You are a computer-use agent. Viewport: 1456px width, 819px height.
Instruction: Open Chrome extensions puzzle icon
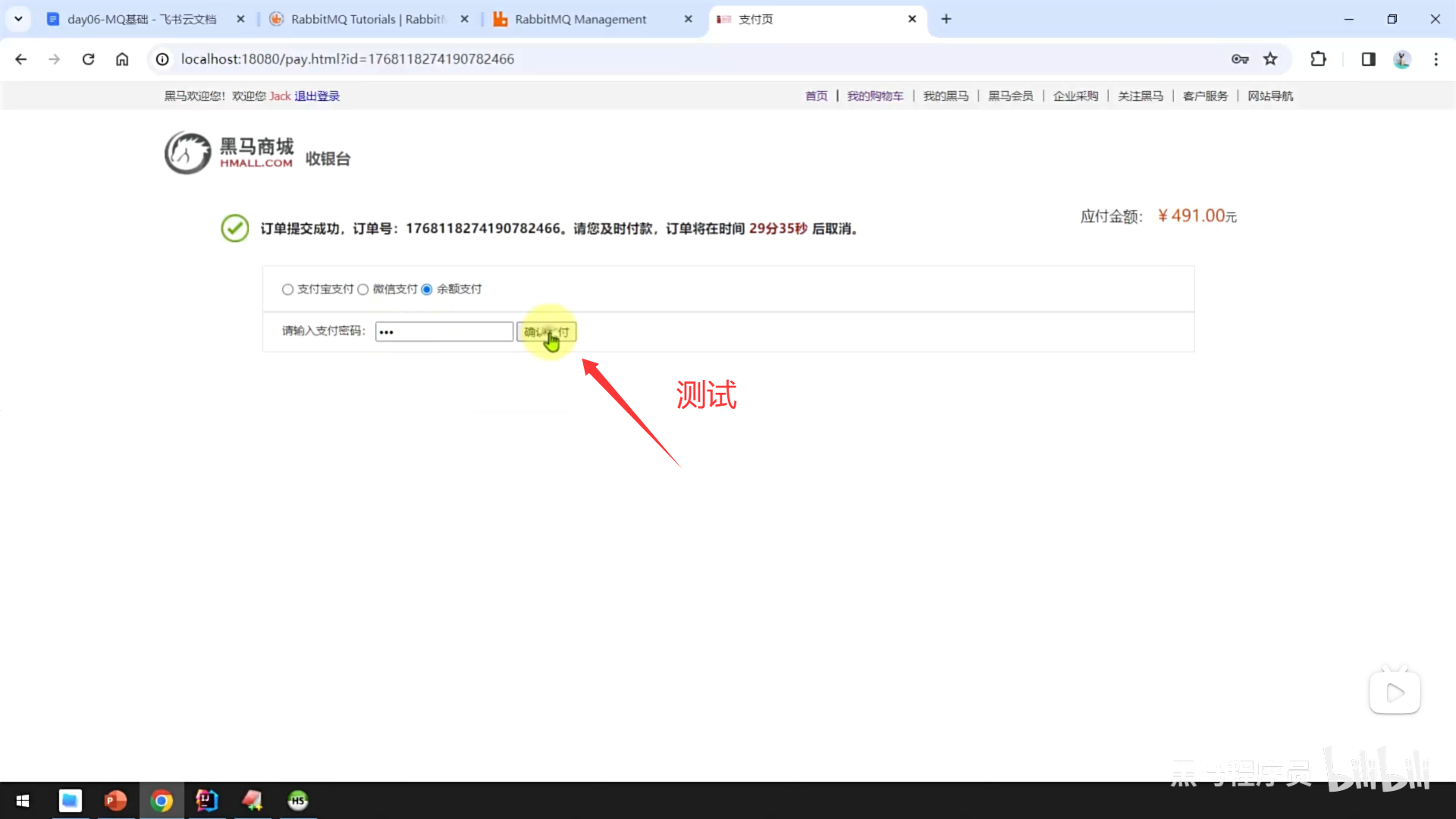pyautogui.click(x=1318, y=59)
